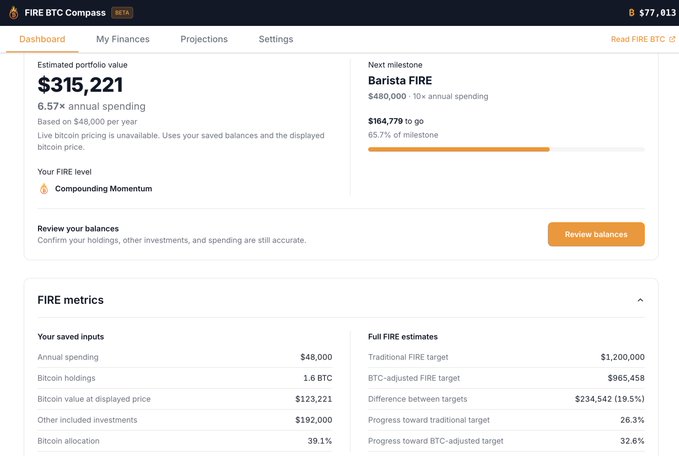679x456 pixels.
Task: Click the Bitcoin holdings value 1.6 BTC
Action: tap(317, 378)
